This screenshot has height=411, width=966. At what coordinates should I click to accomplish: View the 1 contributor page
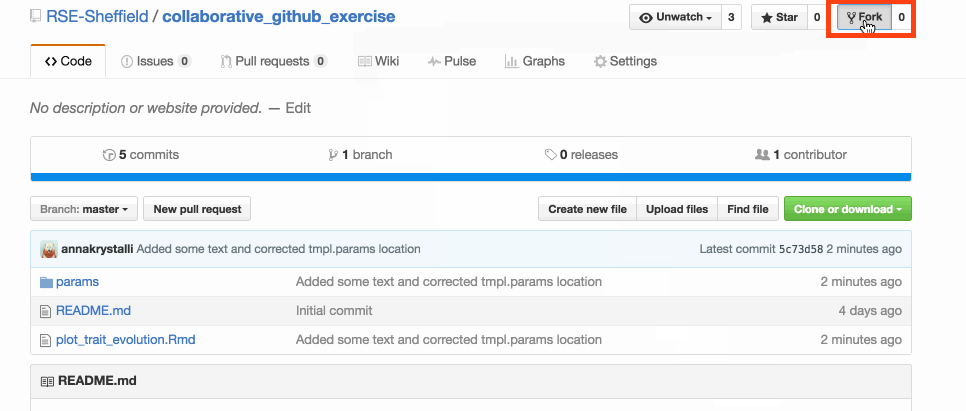(801, 155)
